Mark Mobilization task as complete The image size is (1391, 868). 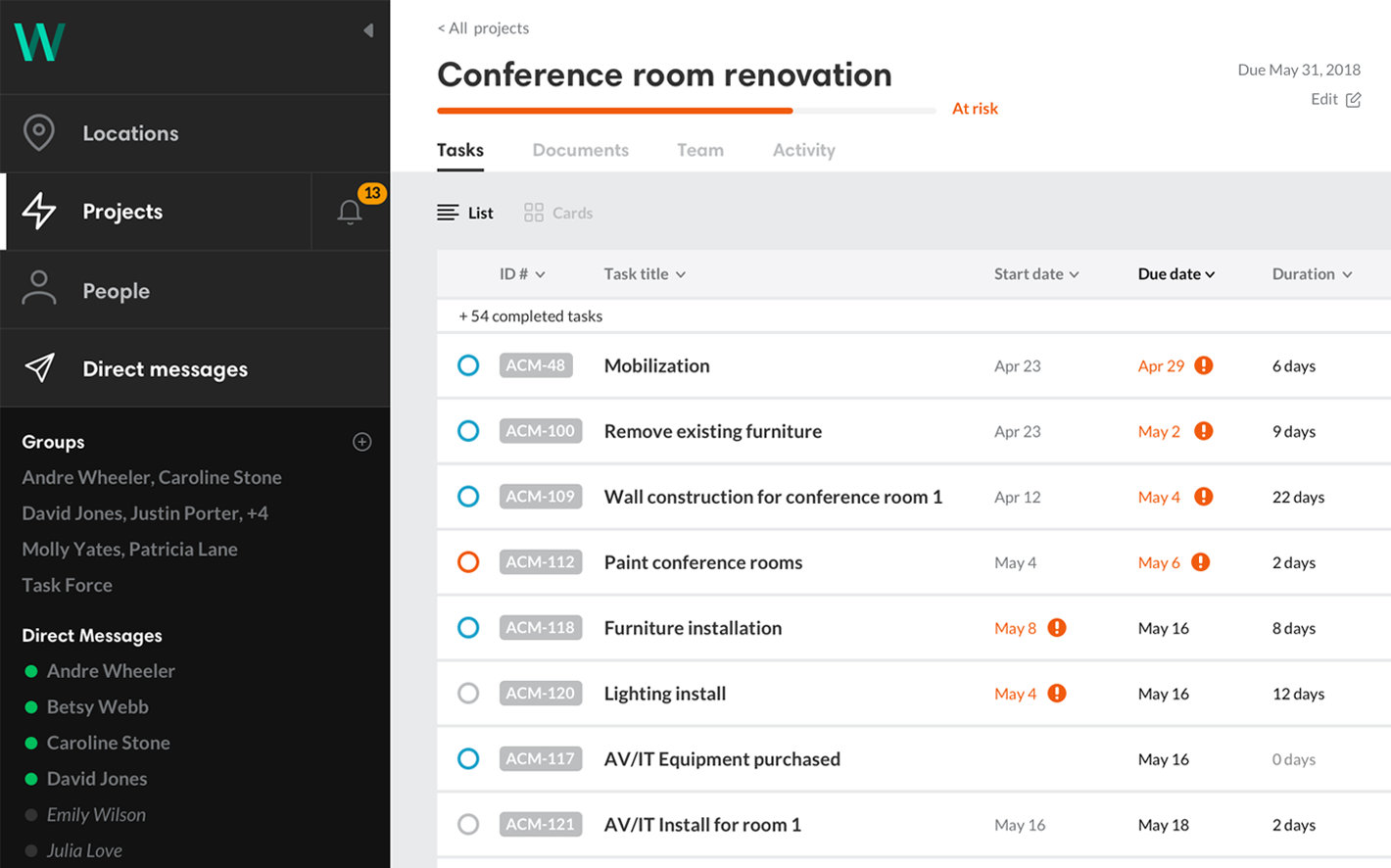point(468,365)
